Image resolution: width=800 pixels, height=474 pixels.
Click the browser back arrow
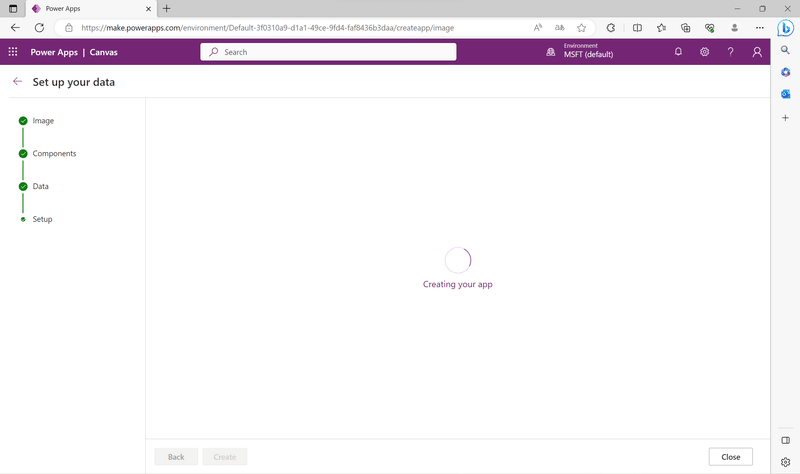pos(15,28)
